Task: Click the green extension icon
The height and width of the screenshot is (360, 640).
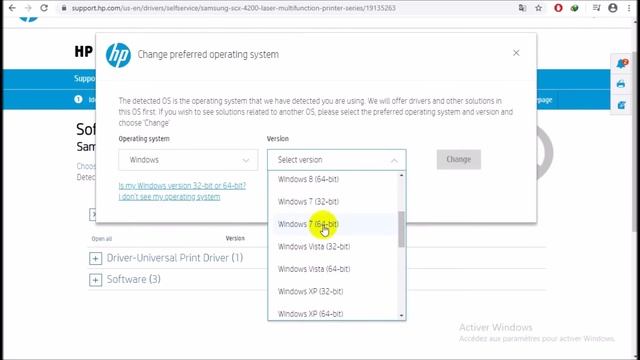Action: (574, 8)
